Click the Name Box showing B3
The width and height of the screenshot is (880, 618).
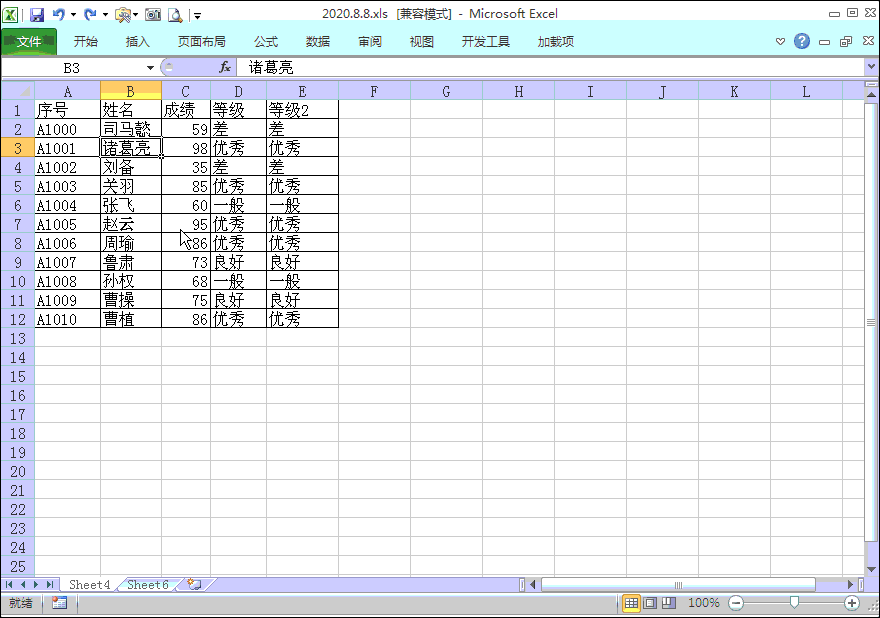point(72,68)
